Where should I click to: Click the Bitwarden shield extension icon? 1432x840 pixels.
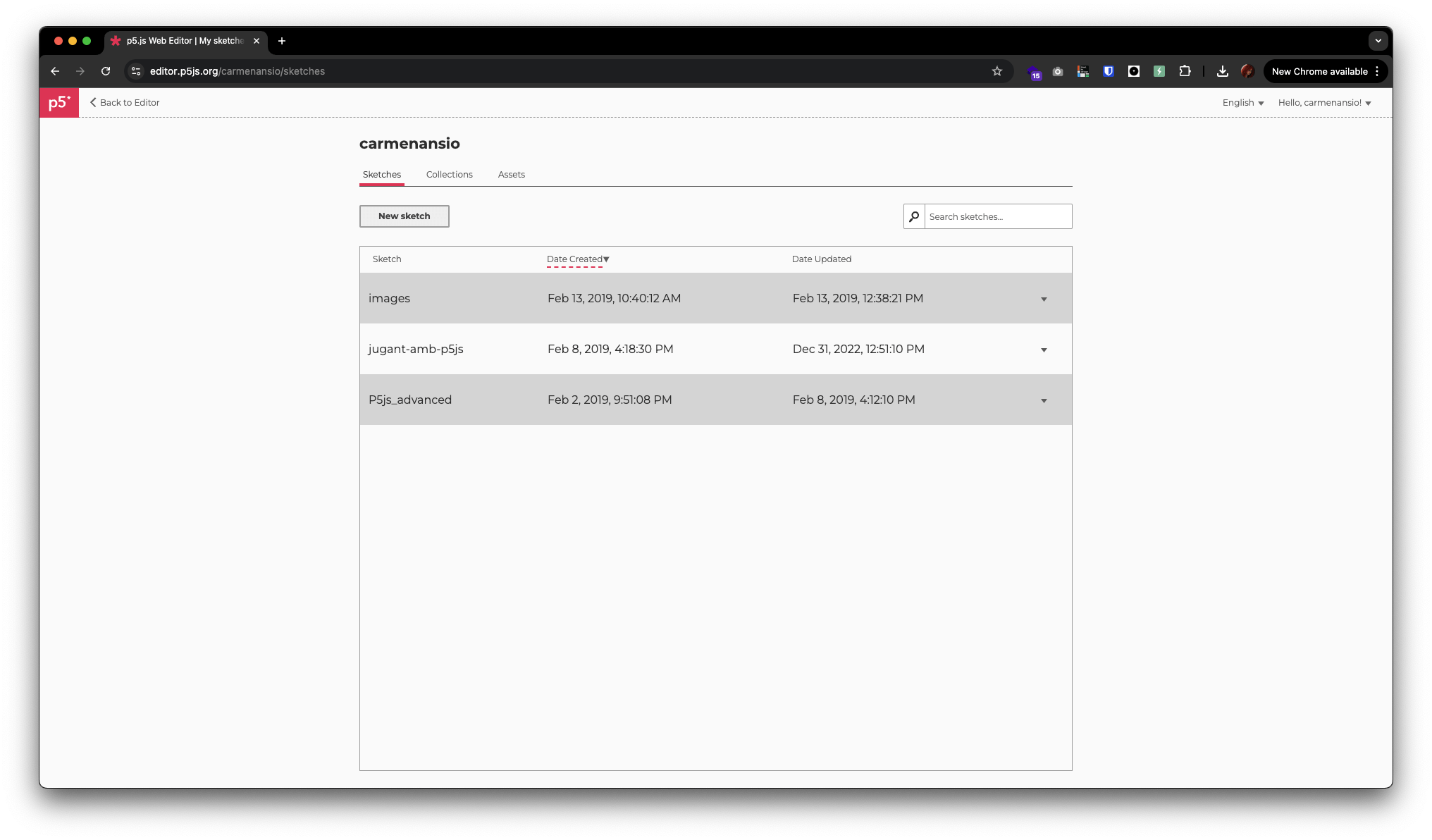1109,71
